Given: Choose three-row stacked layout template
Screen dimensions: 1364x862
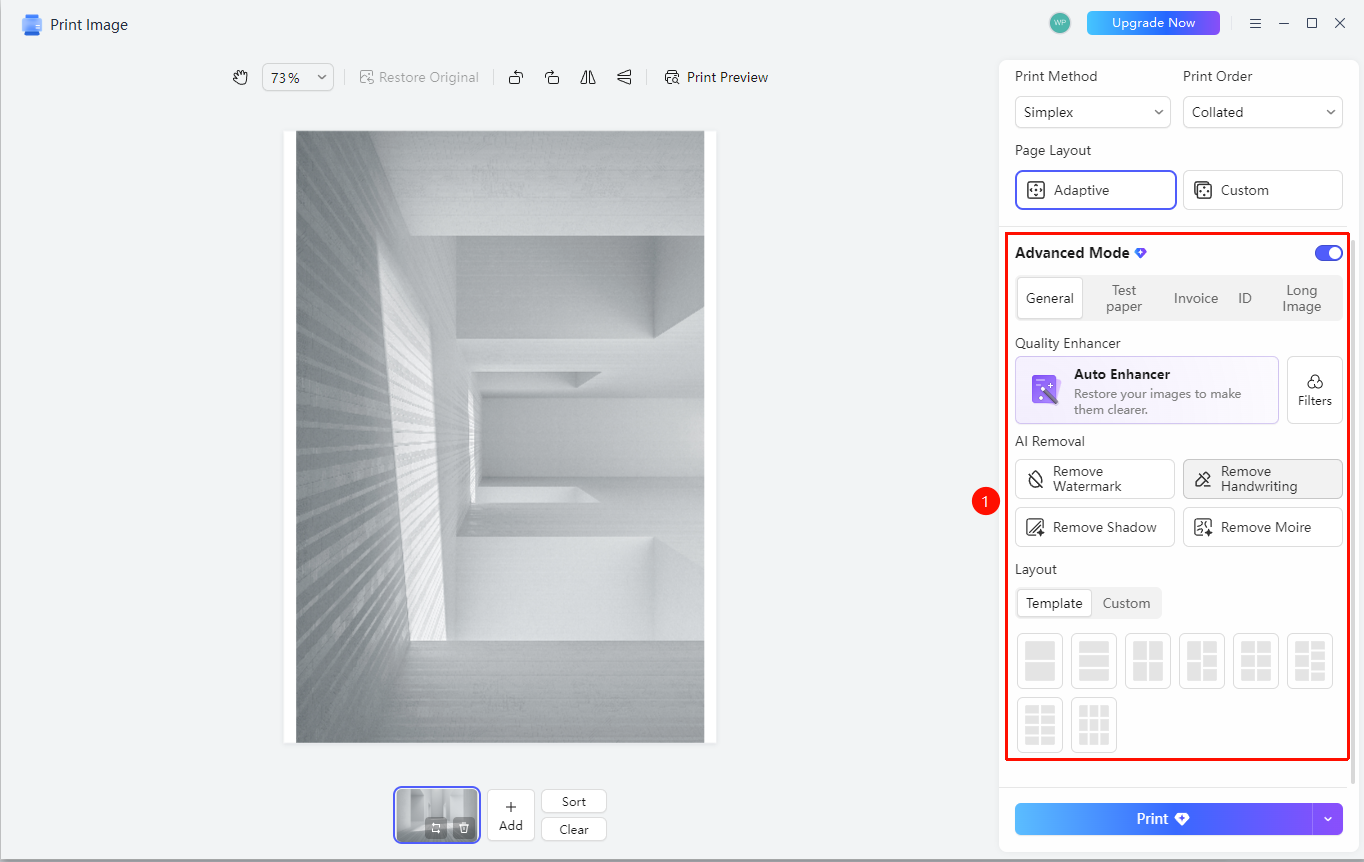Looking at the screenshot, I should click(1094, 661).
